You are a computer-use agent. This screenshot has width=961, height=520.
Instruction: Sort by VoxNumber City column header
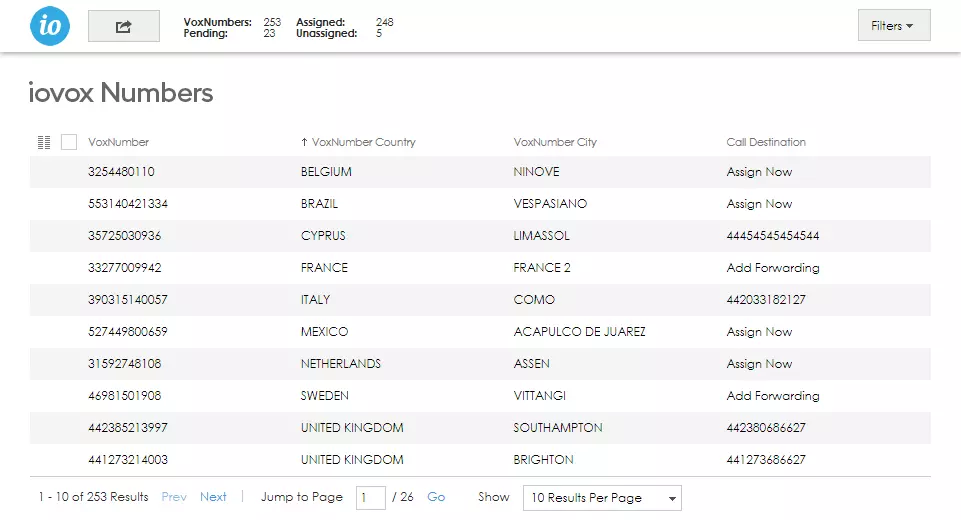[x=555, y=142]
